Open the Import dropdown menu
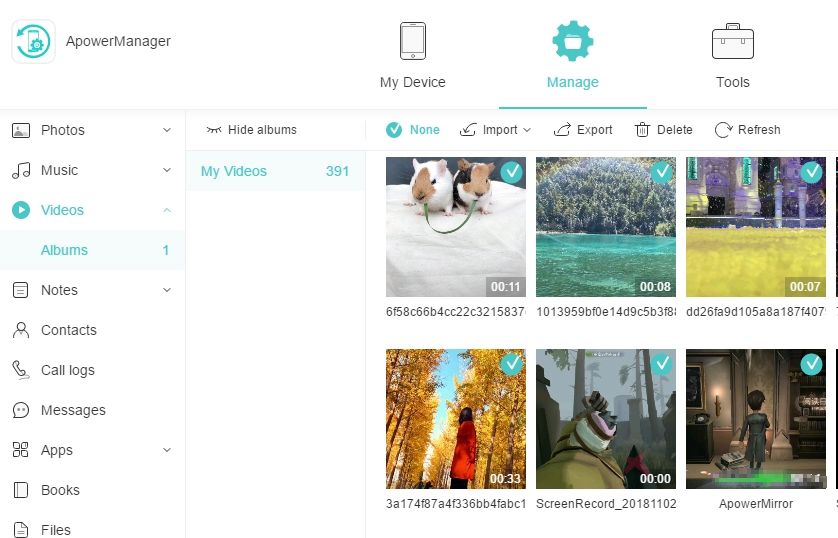 [x=496, y=130]
